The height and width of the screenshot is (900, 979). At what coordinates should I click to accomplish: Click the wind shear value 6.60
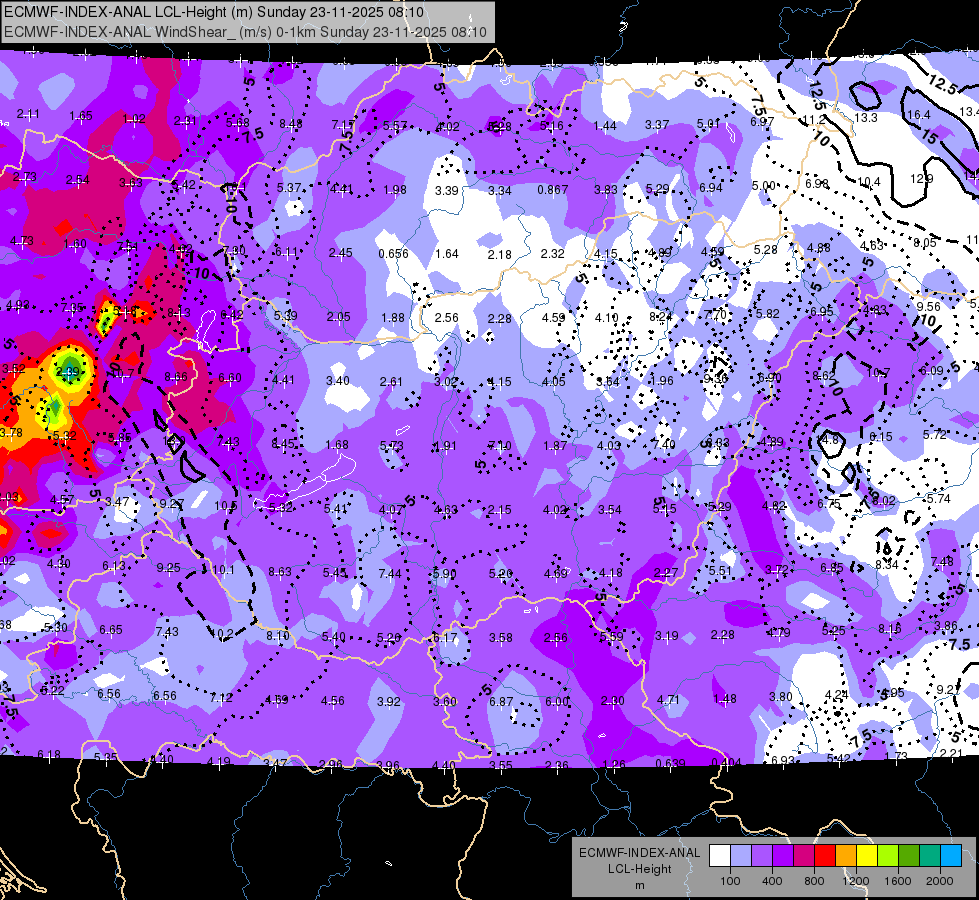click(230, 378)
